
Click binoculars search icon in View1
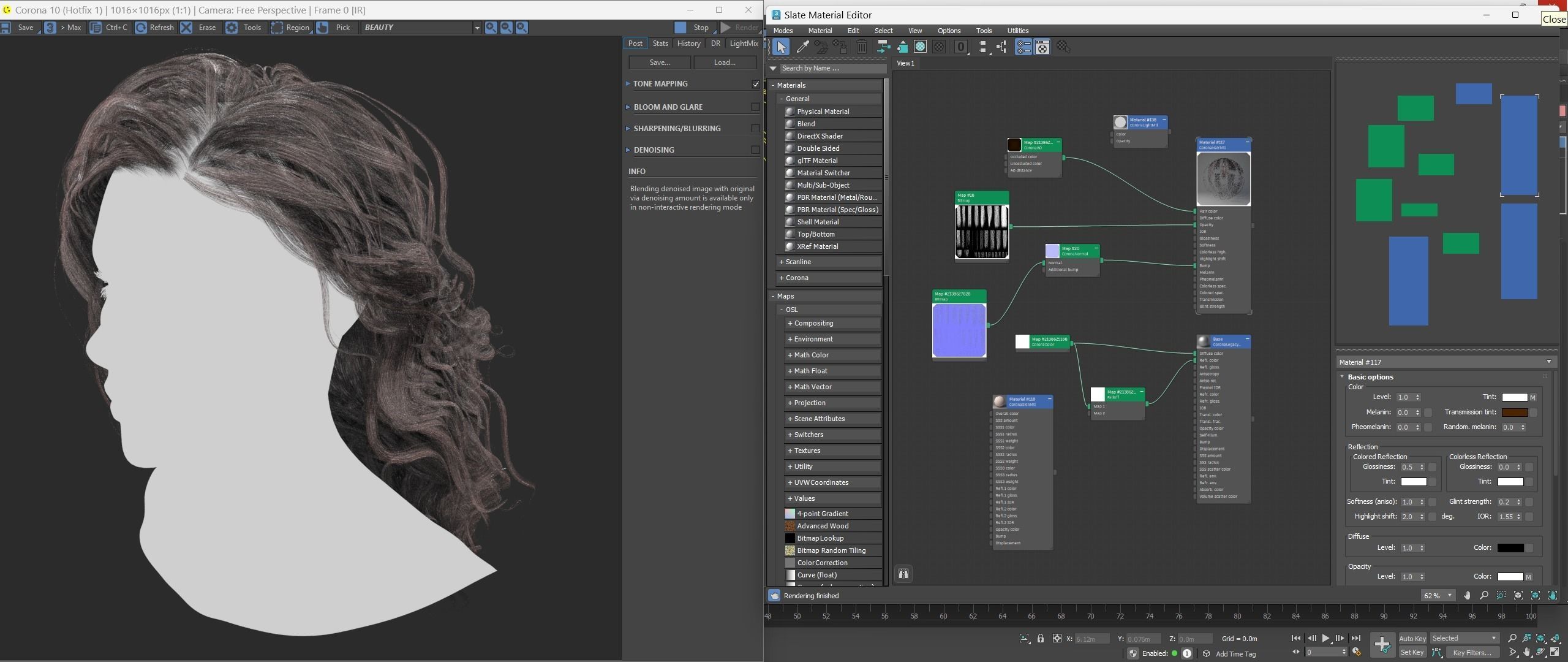click(903, 574)
